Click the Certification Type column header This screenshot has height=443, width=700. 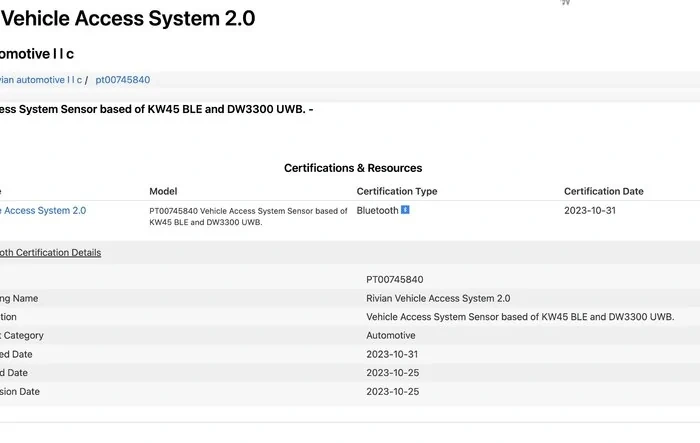tap(397, 191)
